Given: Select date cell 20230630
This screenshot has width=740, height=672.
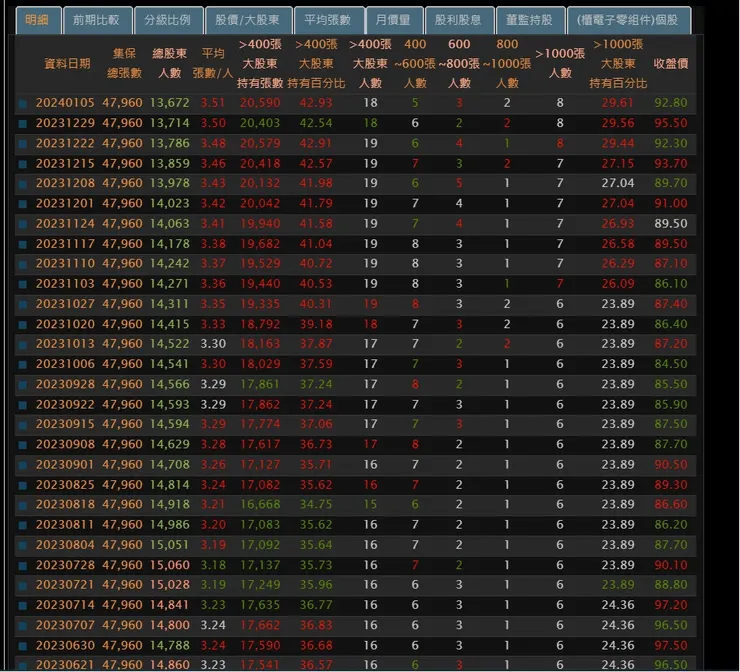Looking at the screenshot, I should coord(65,645).
